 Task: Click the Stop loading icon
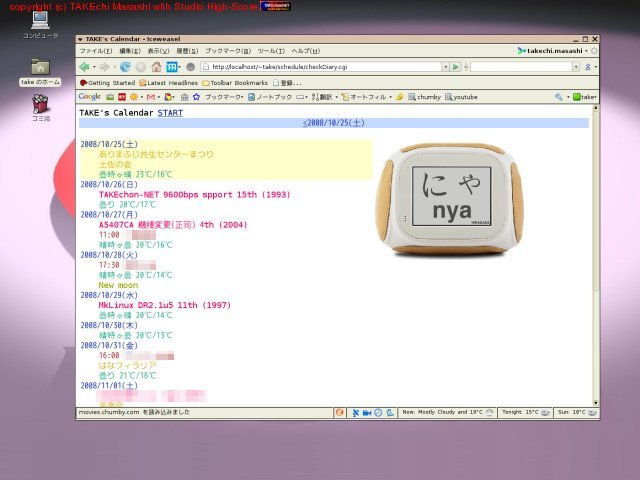pyautogui.click(x=140, y=67)
